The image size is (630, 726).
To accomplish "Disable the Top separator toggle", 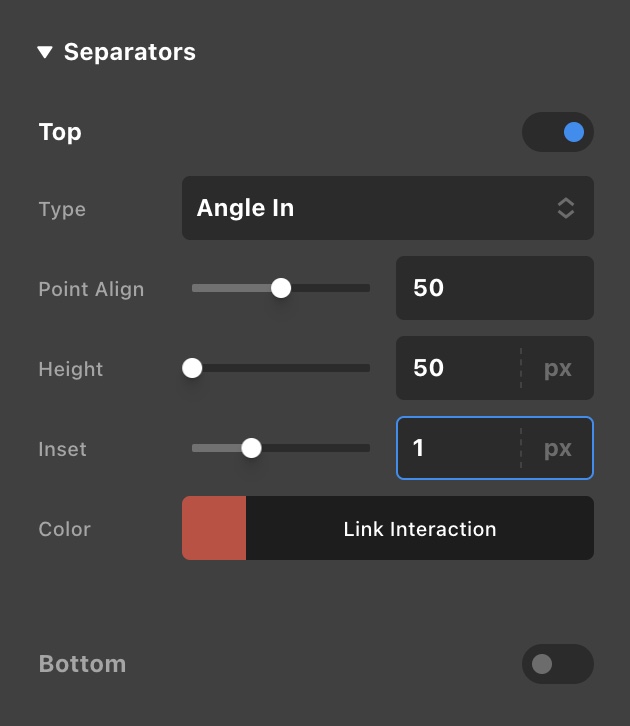I will coord(558,132).
